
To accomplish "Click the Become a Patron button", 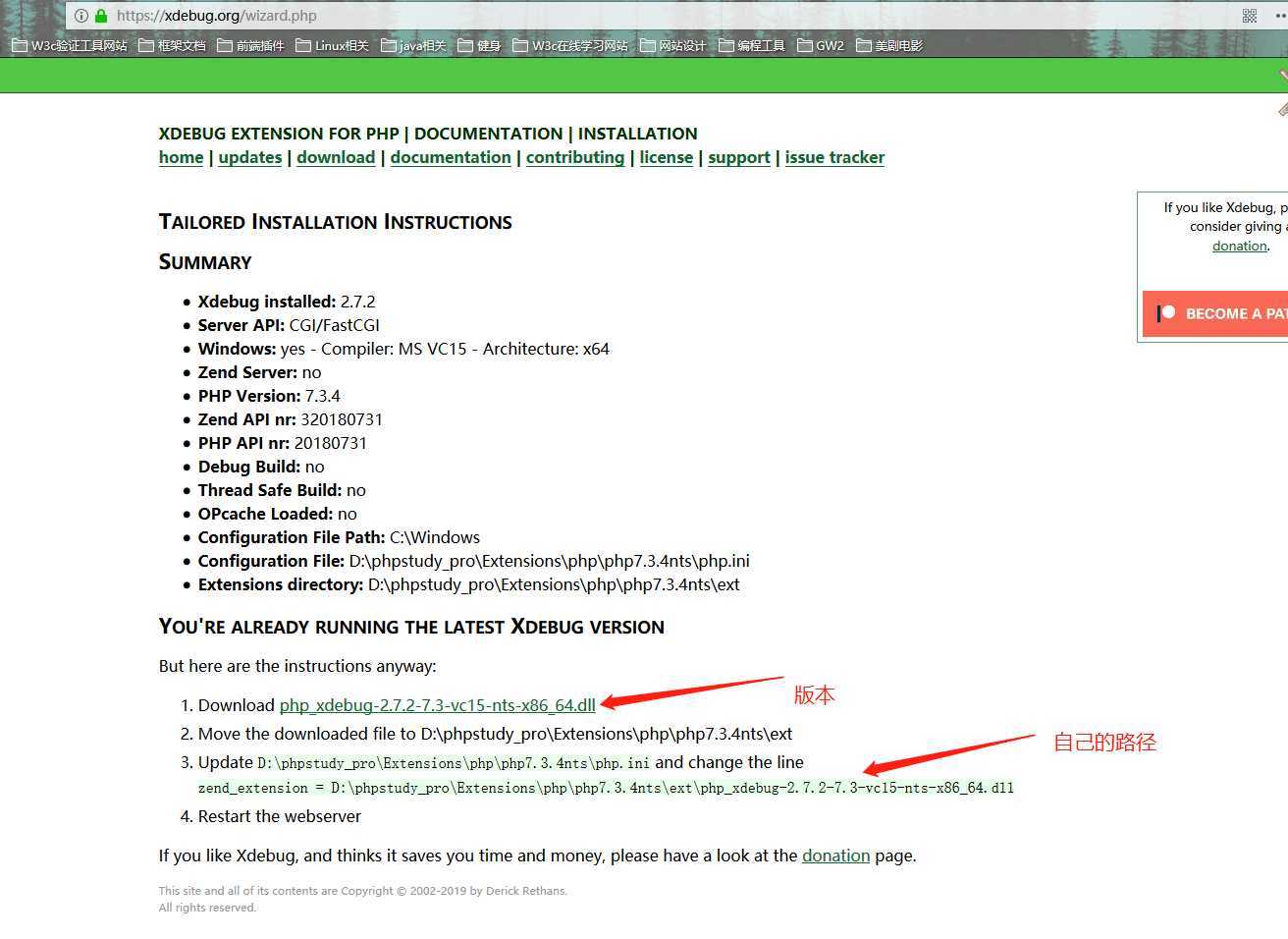I will 1215,313.
